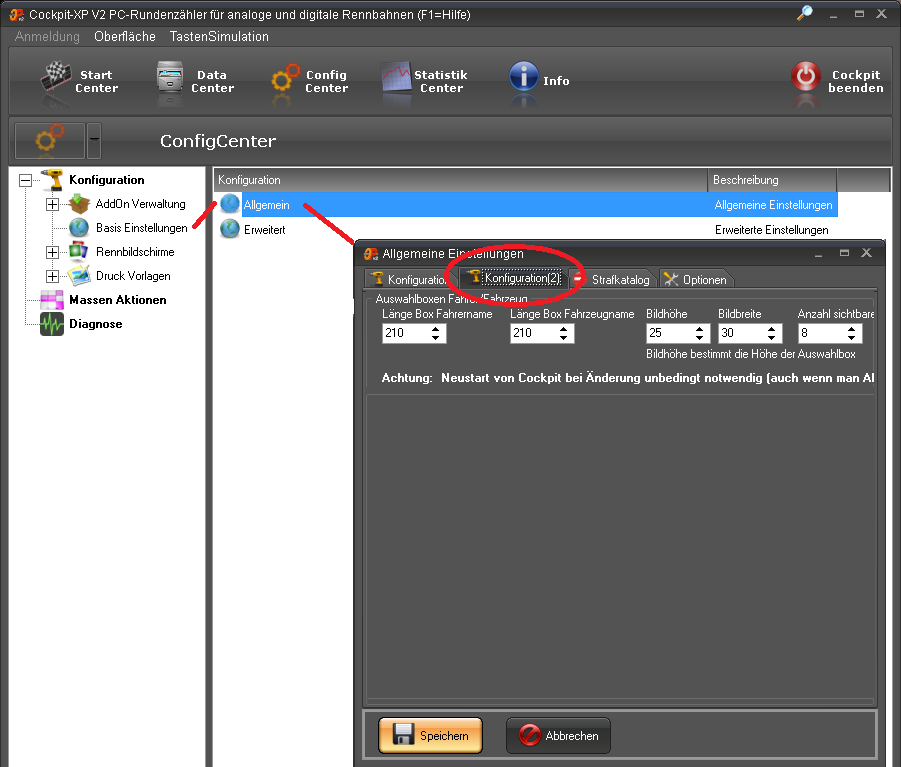Open the Oberfläche menu
Screen dimensions: 901x767
pos(125,36)
